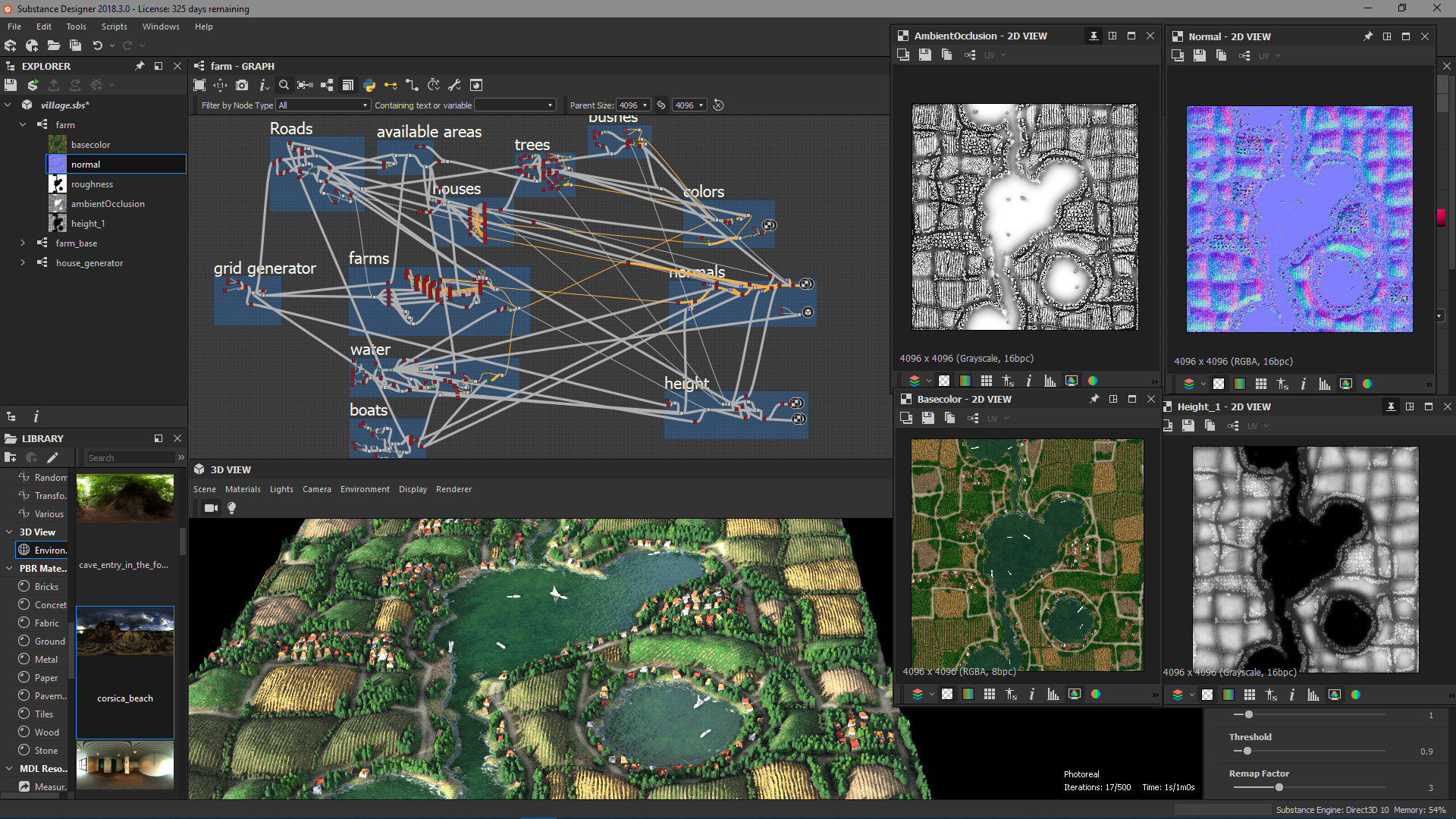
Task: Open the Parent Size dropdown showing 4096
Action: tap(633, 105)
